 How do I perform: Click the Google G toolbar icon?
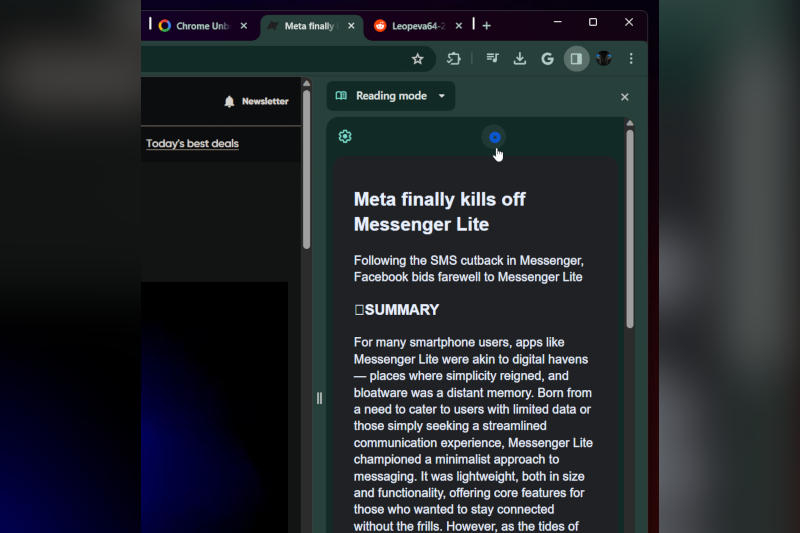click(x=547, y=59)
